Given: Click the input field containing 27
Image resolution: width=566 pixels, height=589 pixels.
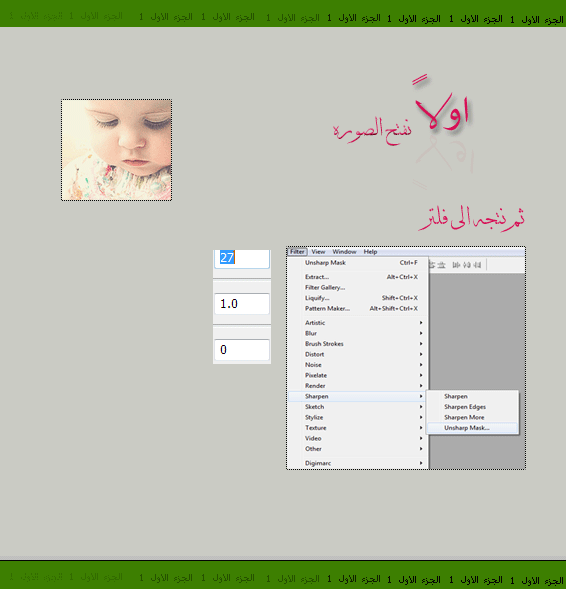Looking at the screenshot, I should click(x=242, y=258).
